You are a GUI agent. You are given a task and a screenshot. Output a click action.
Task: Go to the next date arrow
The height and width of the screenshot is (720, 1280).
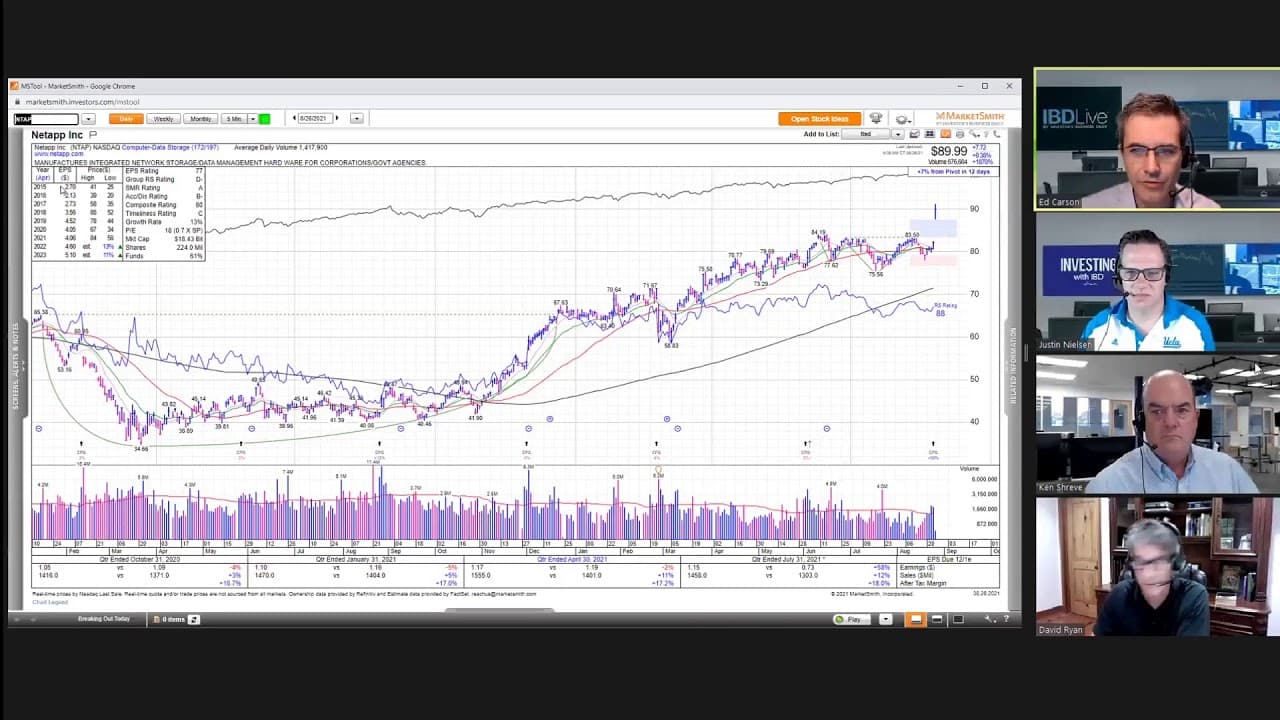pos(337,118)
